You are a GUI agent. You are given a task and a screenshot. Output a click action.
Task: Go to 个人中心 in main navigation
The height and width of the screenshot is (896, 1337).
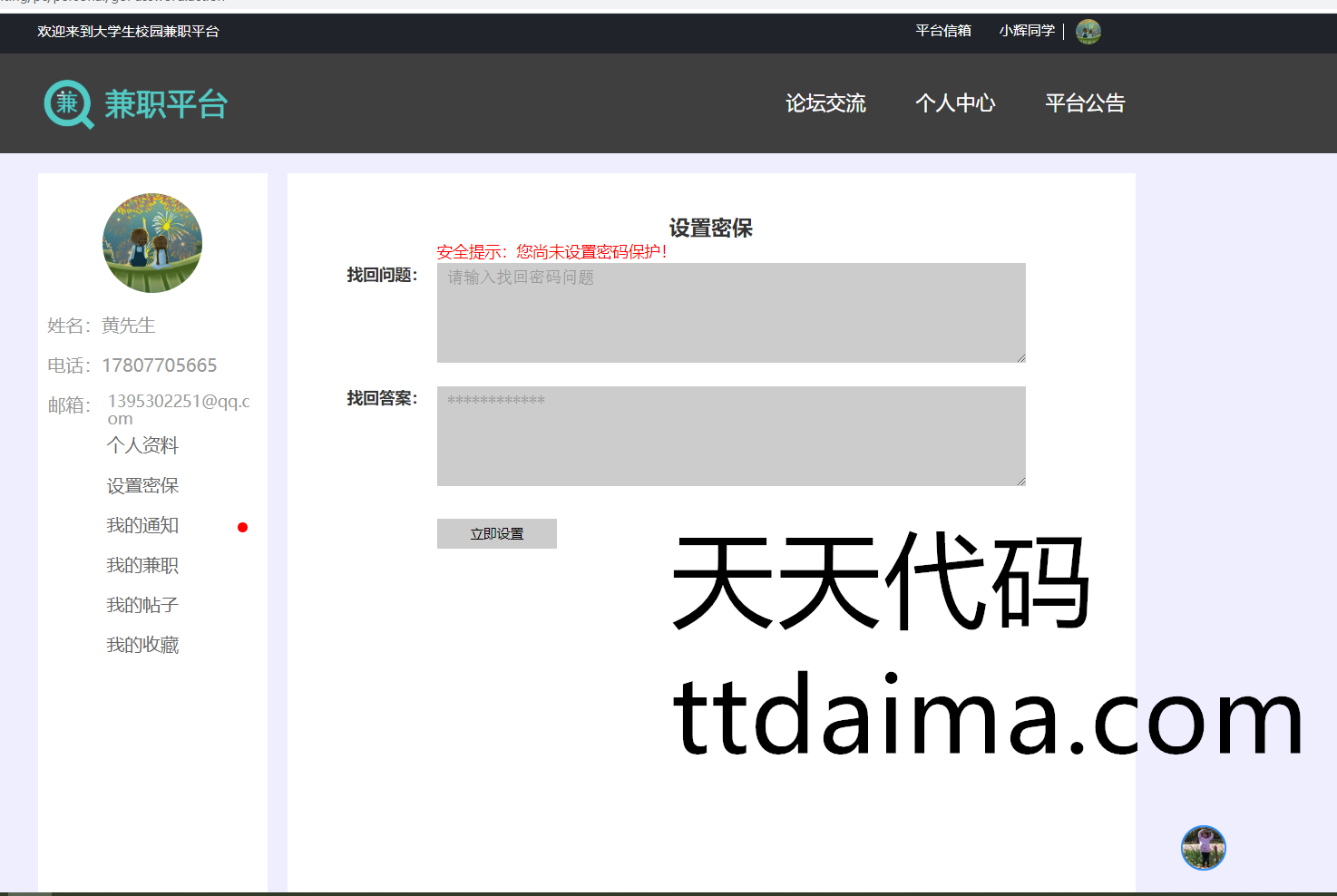point(955,103)
